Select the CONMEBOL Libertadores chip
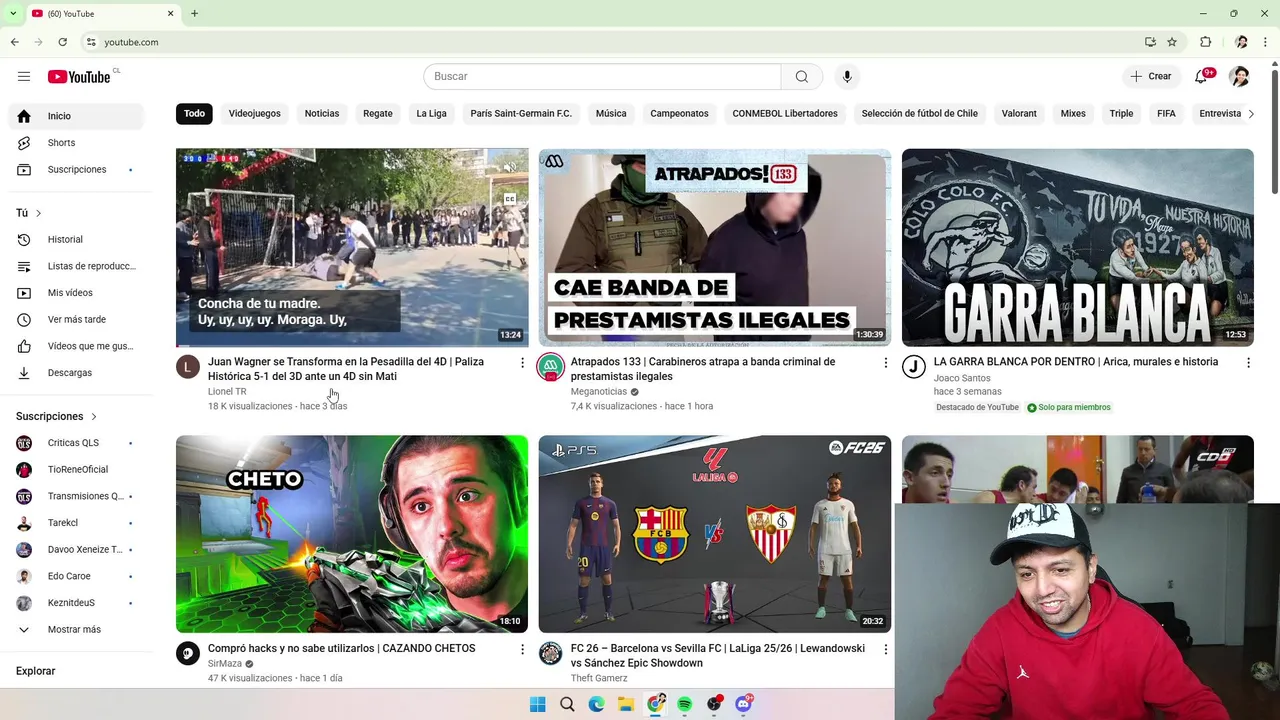The width and height of the screenshot is (1280, 720). pos(785,114)
